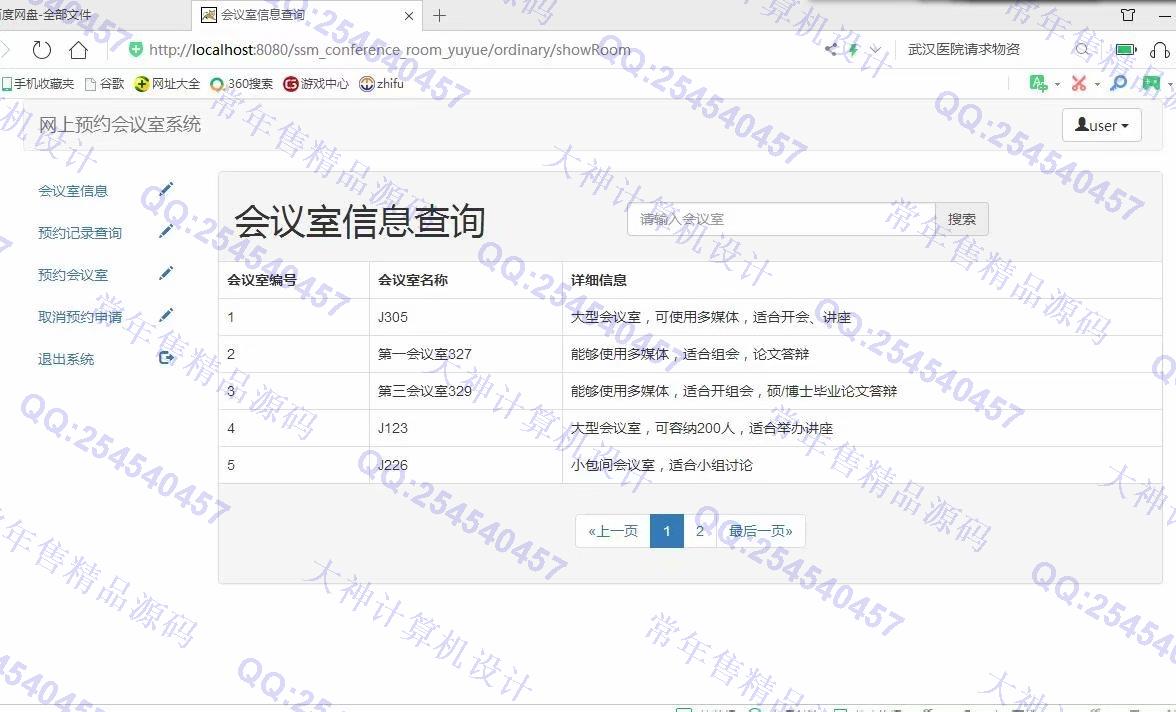Viewport: 1176px width, 712px height.
Task: Click the blue magnifier extension icon
Action: (x=1118, y=83)
